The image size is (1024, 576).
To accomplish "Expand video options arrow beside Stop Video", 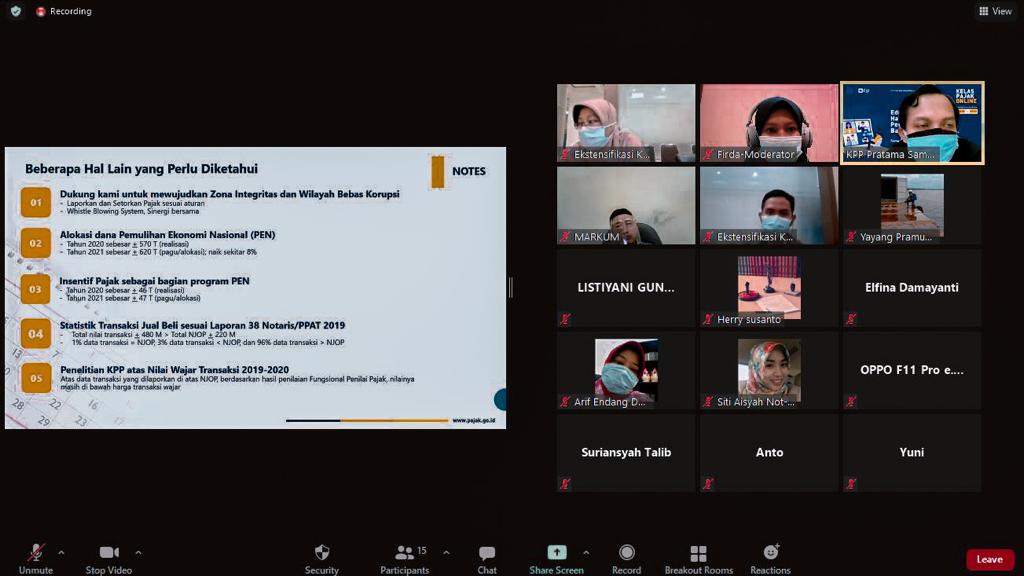I will click(x=138, y=552).
